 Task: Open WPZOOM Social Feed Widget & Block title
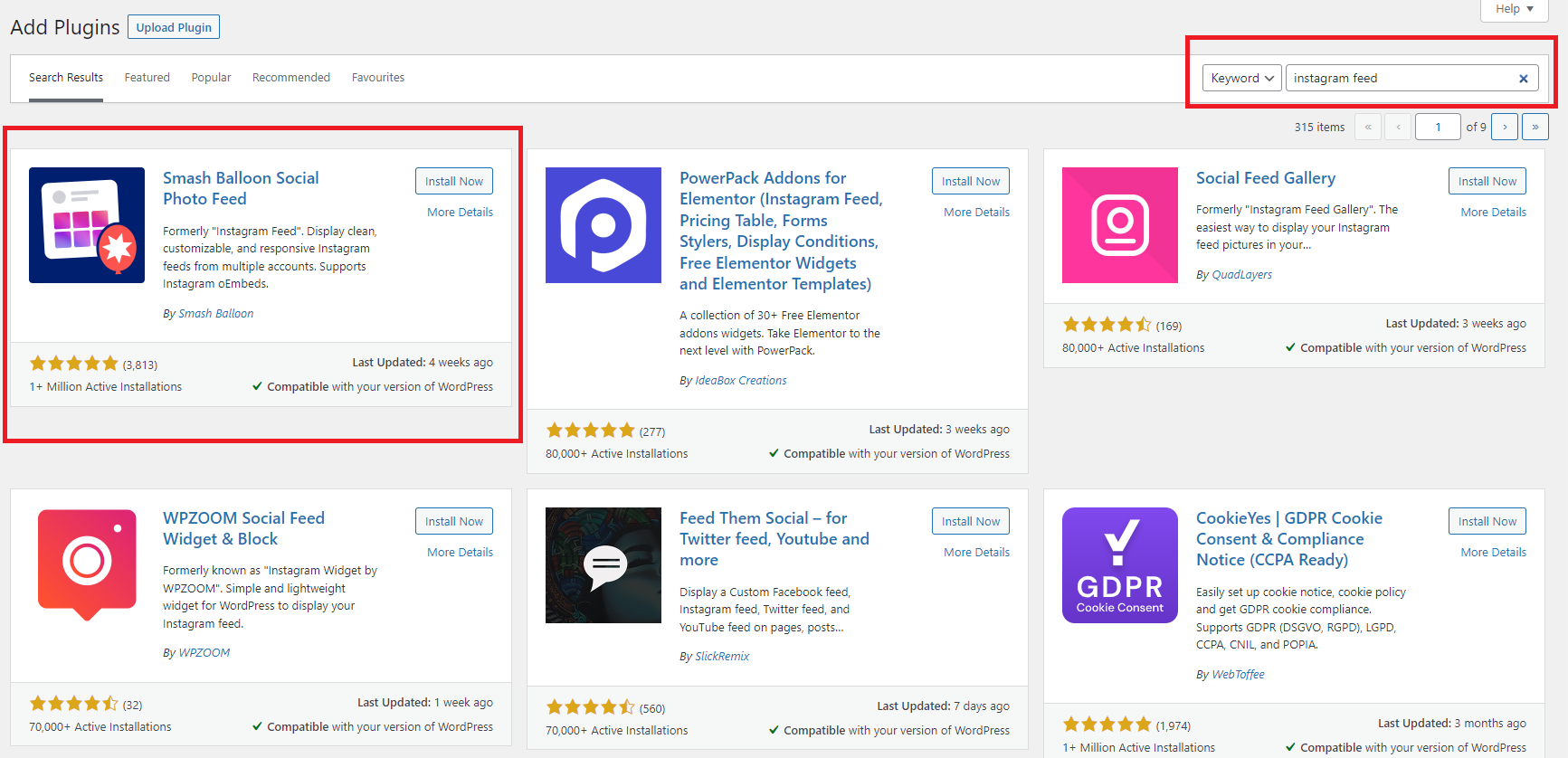tap(243, 528)
